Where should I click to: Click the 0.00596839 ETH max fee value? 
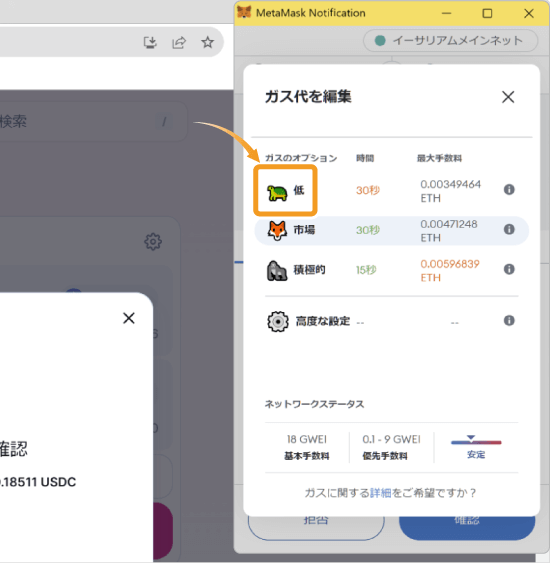pyautogui.click(x=450, y=271)
